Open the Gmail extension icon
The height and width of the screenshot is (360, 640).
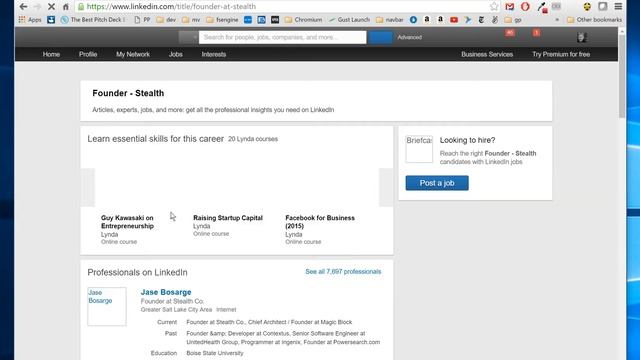tap(509, 7)
